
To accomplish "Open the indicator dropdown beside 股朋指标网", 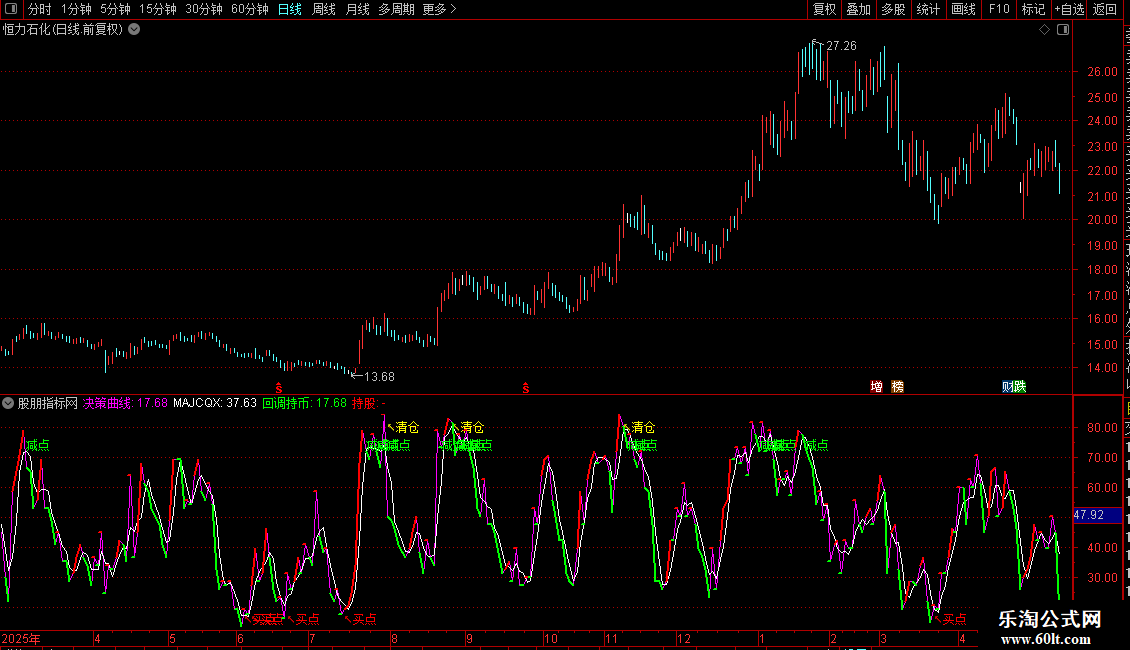I will [x=8, y=403].
